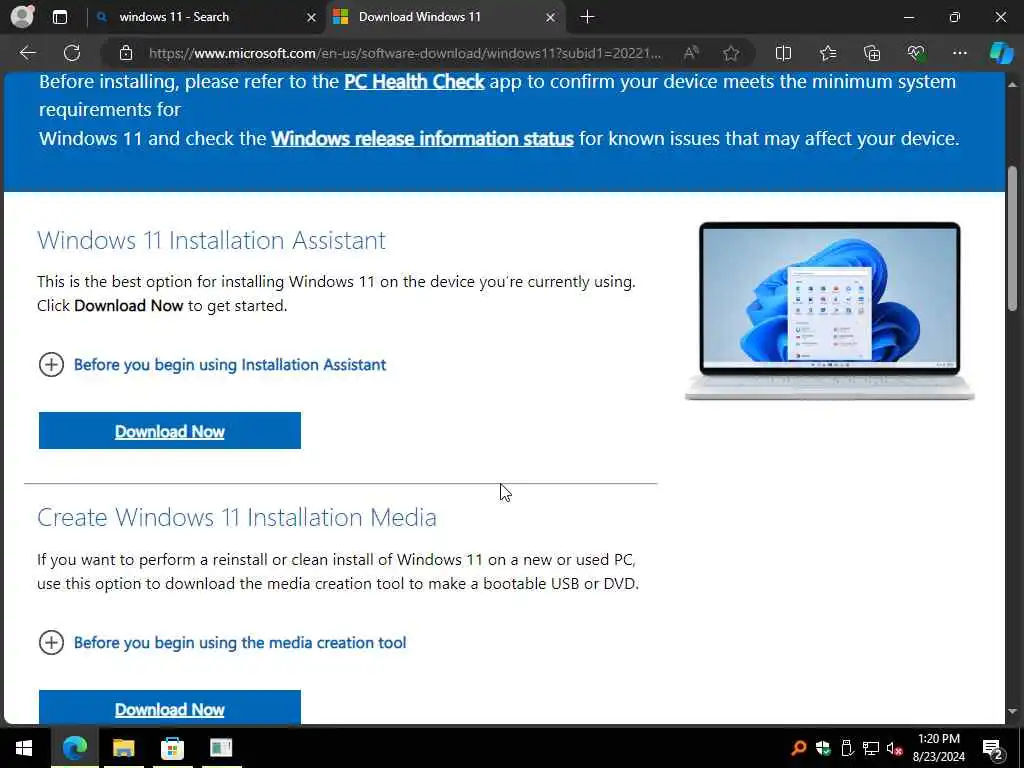Click the Windows 11 laptop image

click(x=829, y=311)
